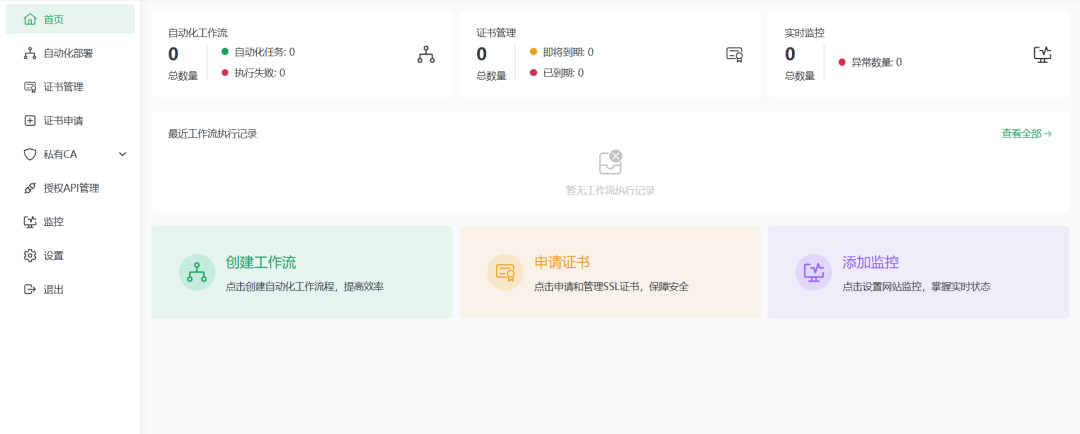Select 监控 in the sidebar
The height and width of the screenshot is (434, 1080).
pos(70,222)
